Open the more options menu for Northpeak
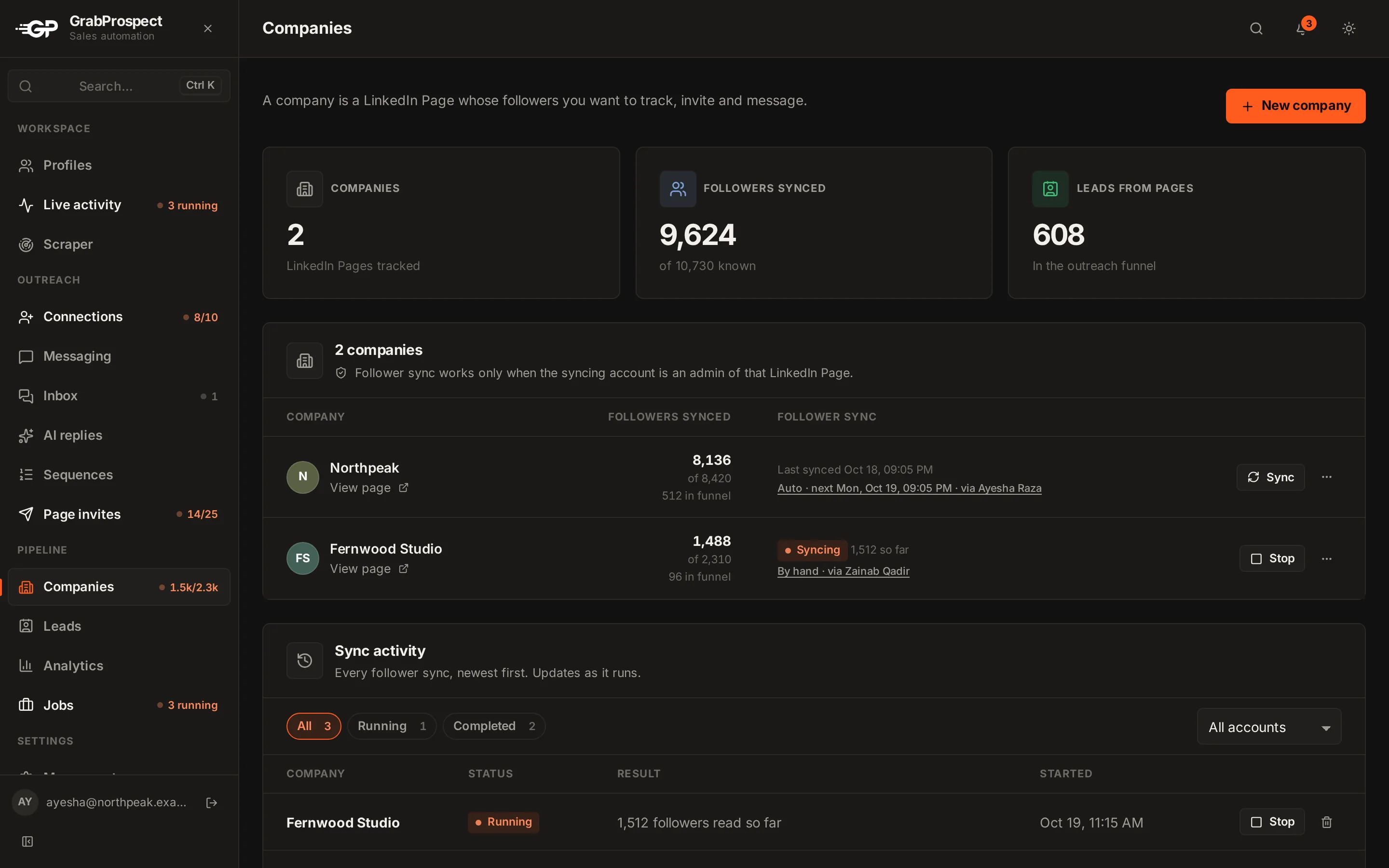 (1326, 477)
